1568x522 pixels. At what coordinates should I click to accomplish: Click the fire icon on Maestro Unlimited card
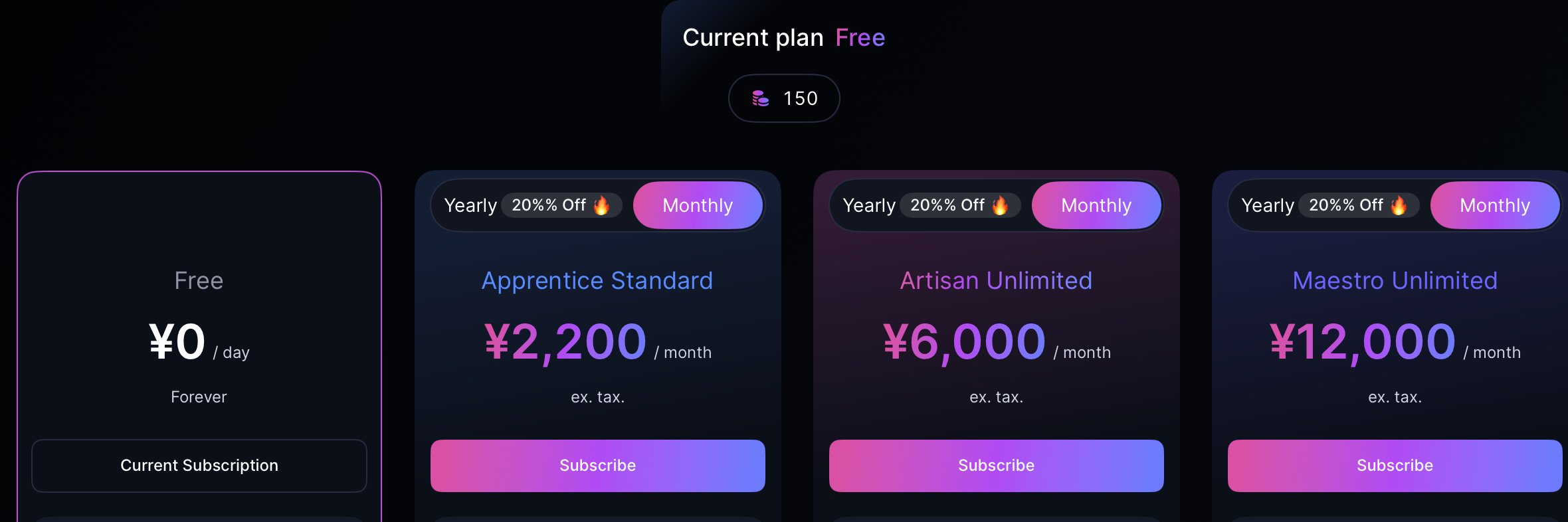(x=1399, y=205)
